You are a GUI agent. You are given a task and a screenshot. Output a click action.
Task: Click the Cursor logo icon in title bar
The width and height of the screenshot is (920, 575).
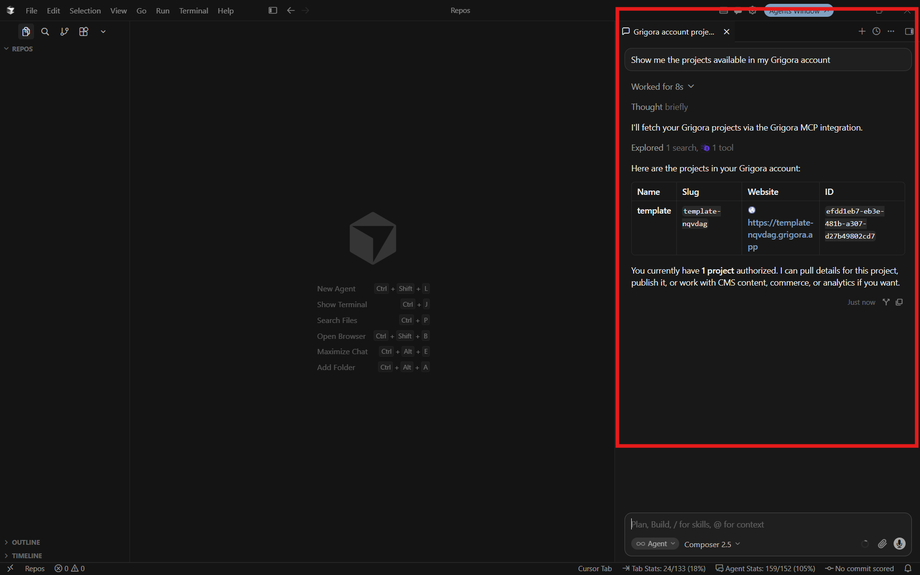pyautogui.click(x=10, y=11)
